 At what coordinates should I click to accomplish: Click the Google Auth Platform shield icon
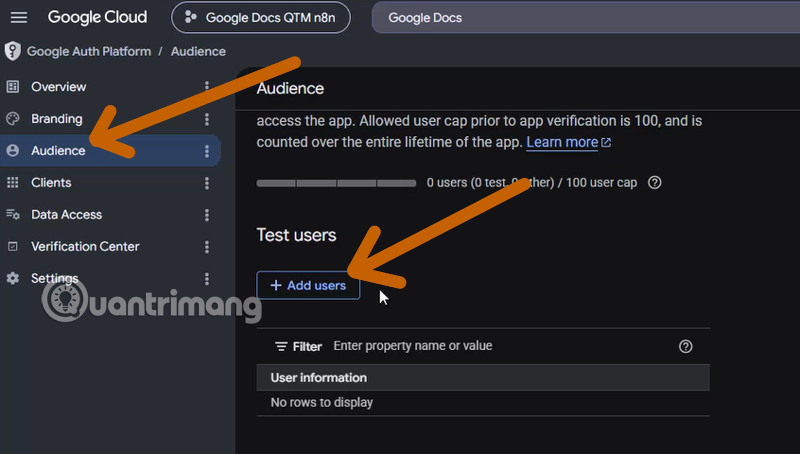pyautogui.click(x=13, y=51)
